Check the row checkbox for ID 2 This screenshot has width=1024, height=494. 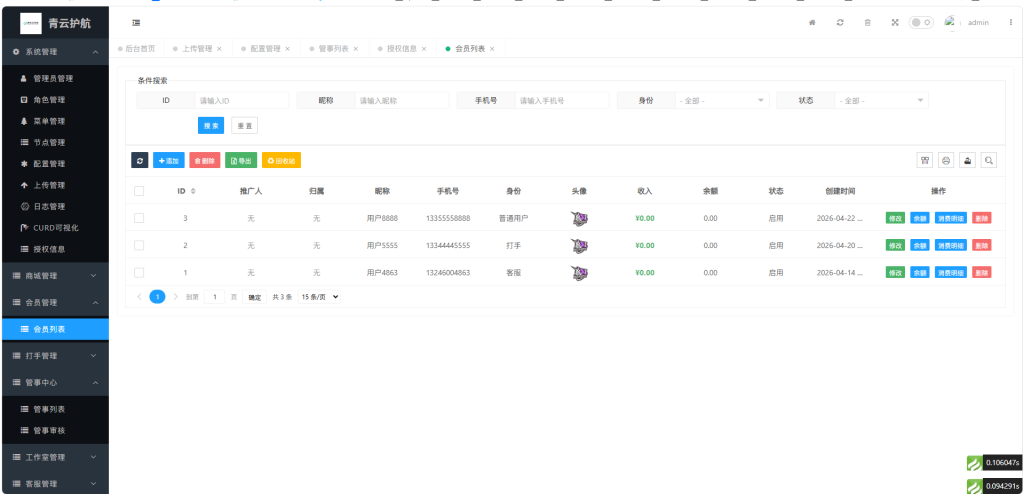(x=139, y=246)
